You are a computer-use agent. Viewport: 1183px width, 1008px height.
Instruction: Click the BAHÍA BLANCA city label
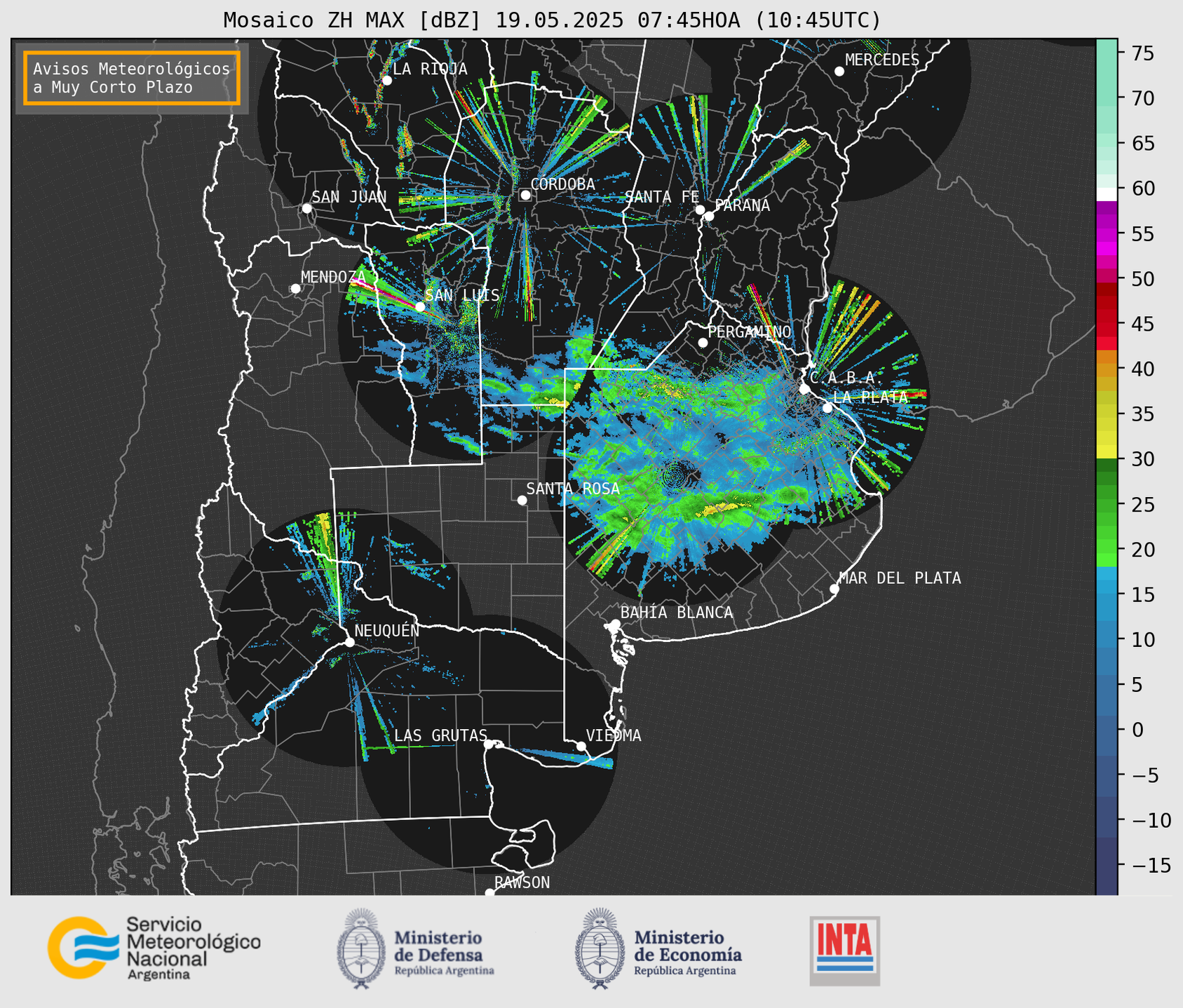click(677, 613)
